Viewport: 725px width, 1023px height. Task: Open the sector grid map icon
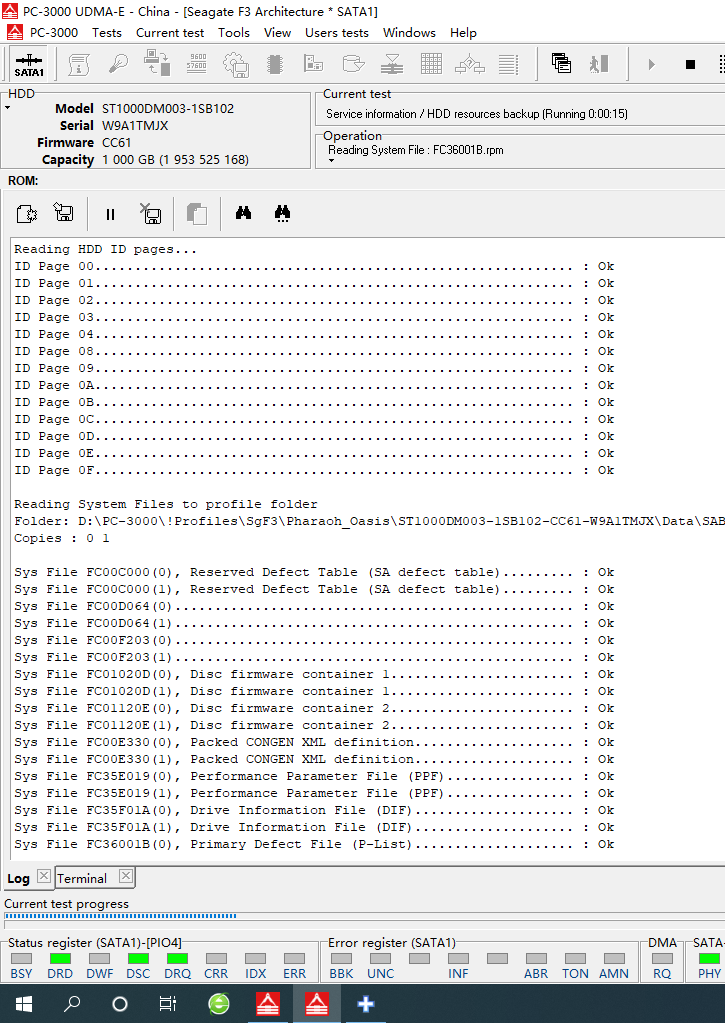point(431,64)
